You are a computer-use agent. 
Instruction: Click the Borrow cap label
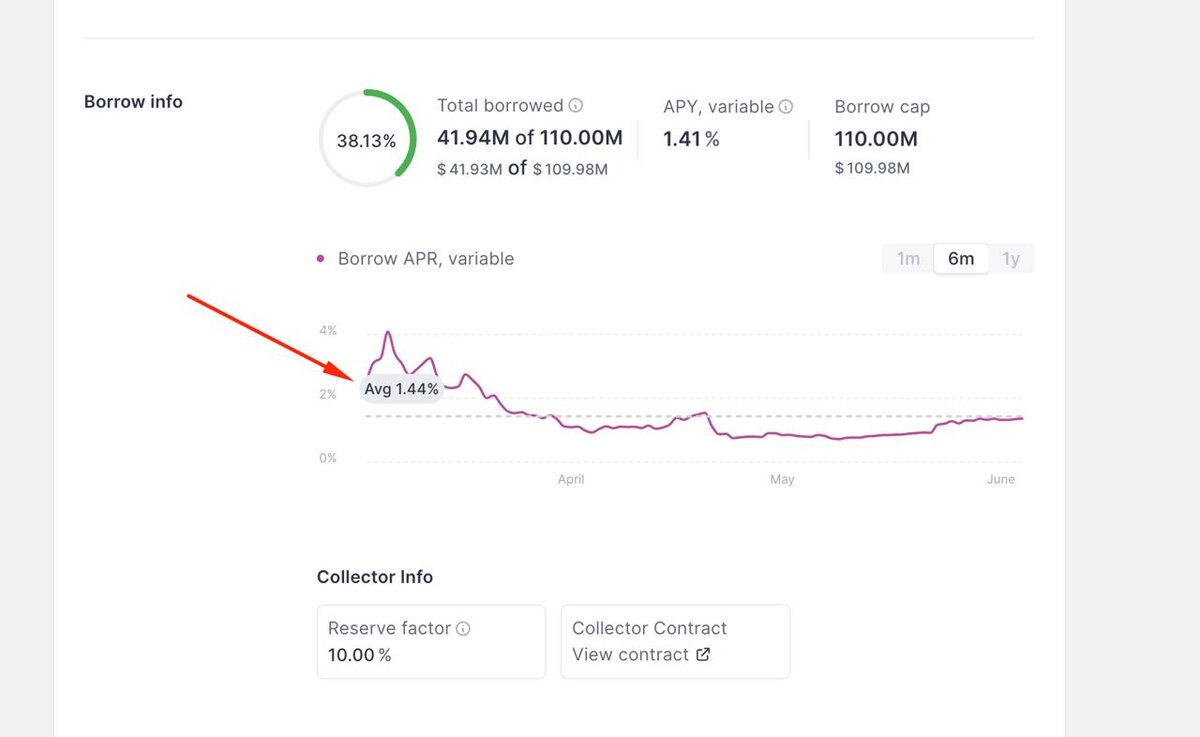click(882, 106)
